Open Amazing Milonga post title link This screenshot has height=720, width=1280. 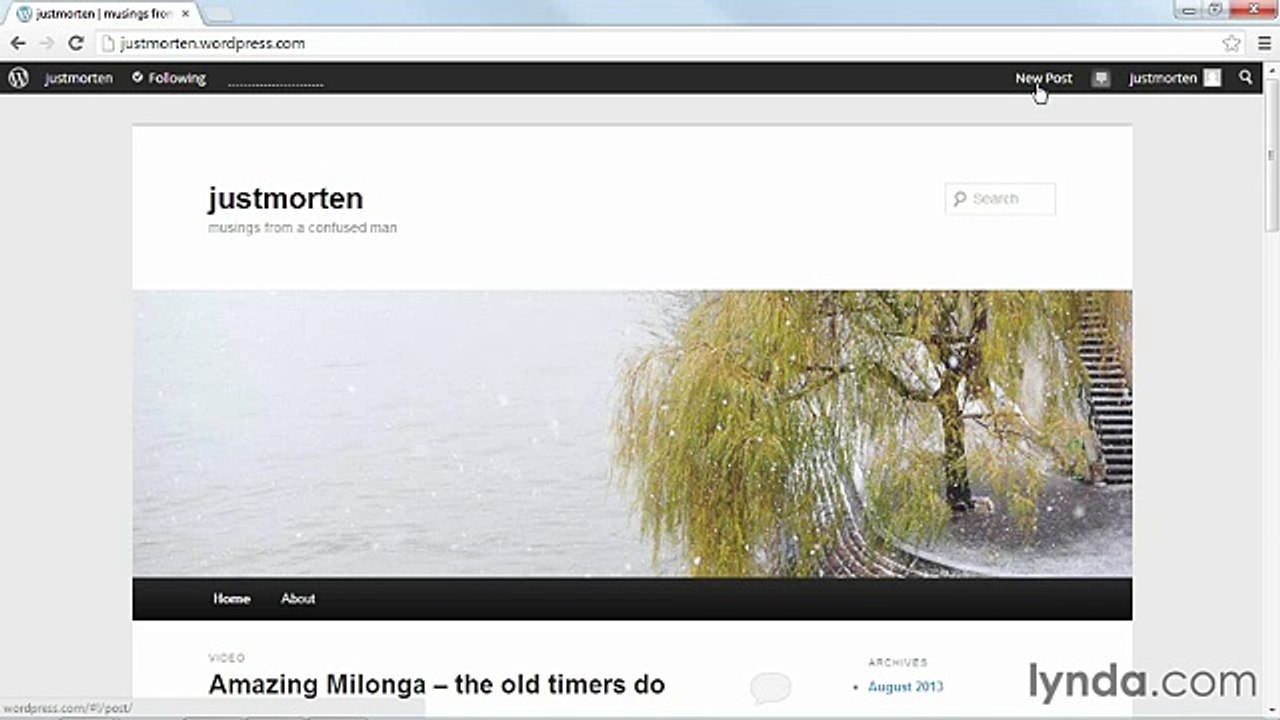[436, 685]
